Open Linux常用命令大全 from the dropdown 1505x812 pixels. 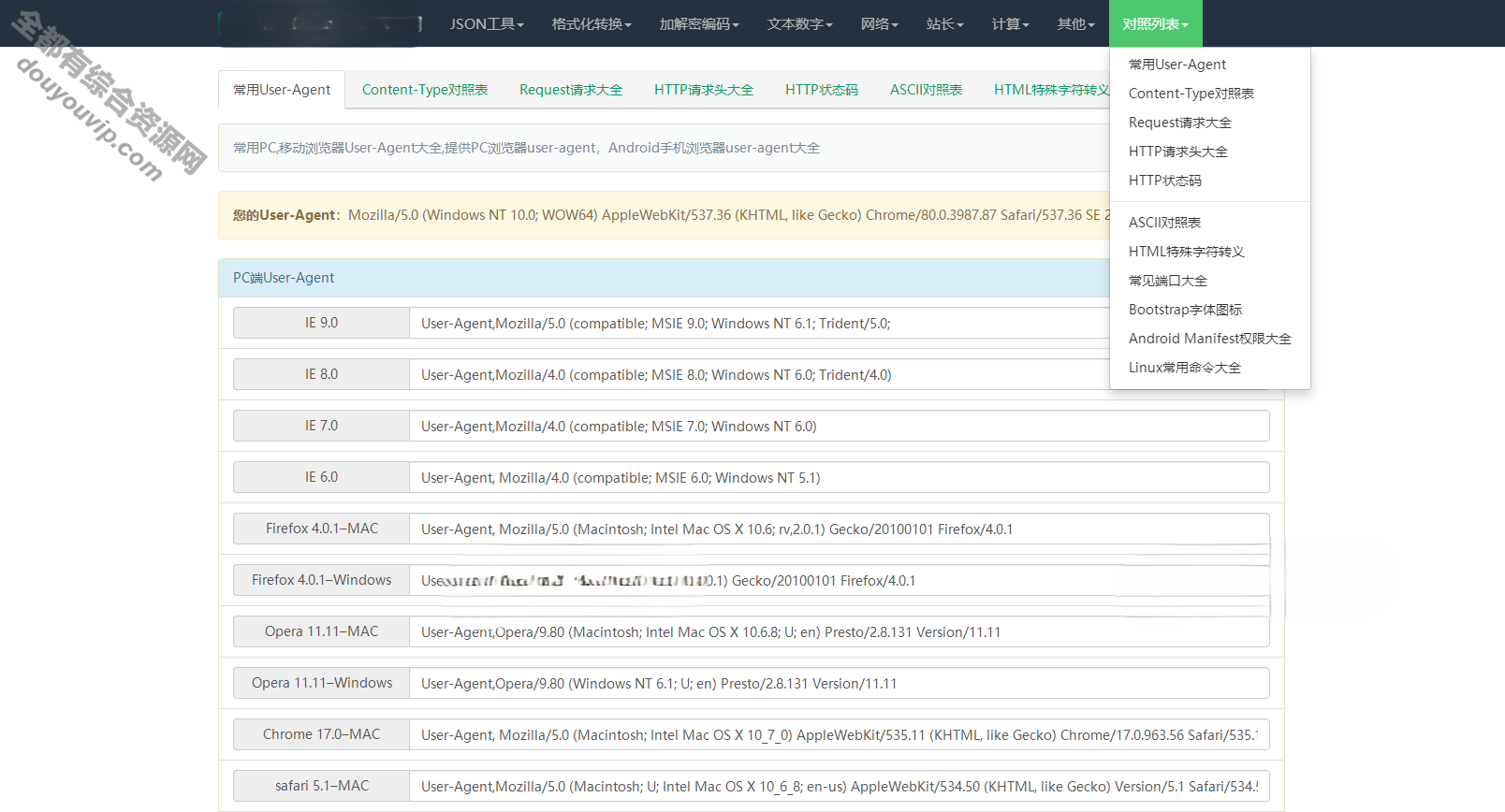[1209, 368]
